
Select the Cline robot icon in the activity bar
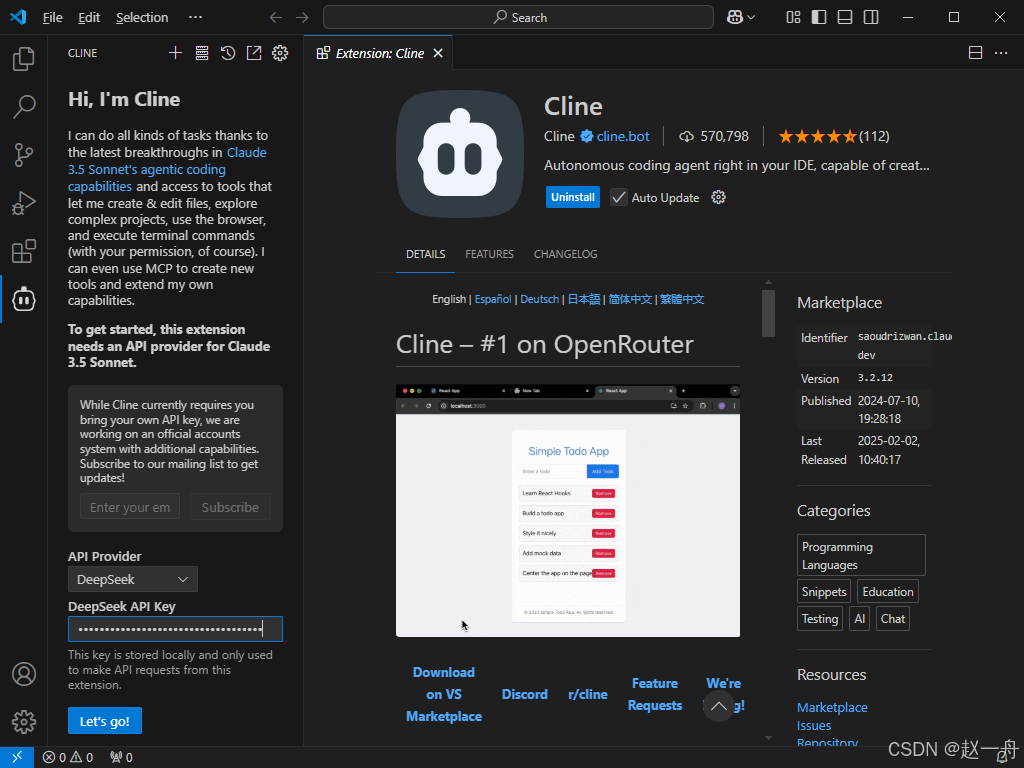click(x=24, y=299)
